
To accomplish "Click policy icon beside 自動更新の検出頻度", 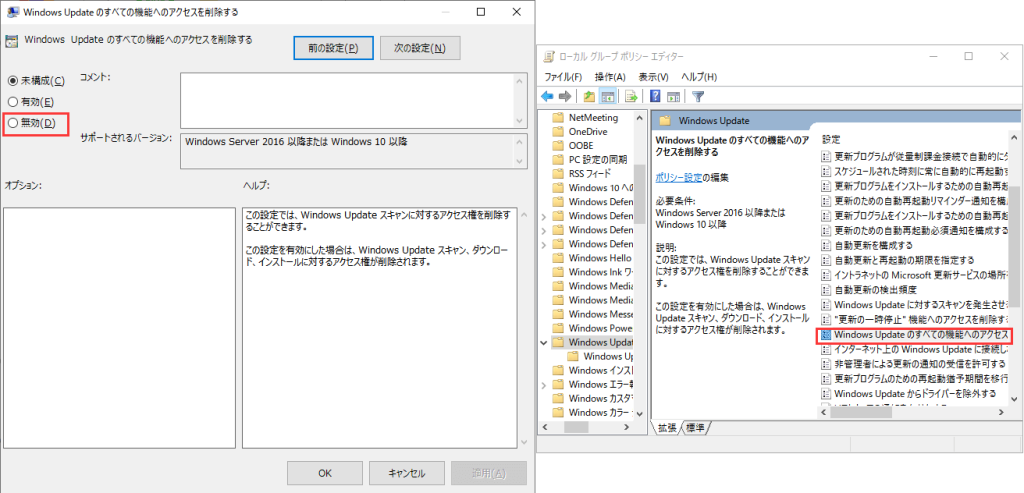I will [x=826, y=289].
